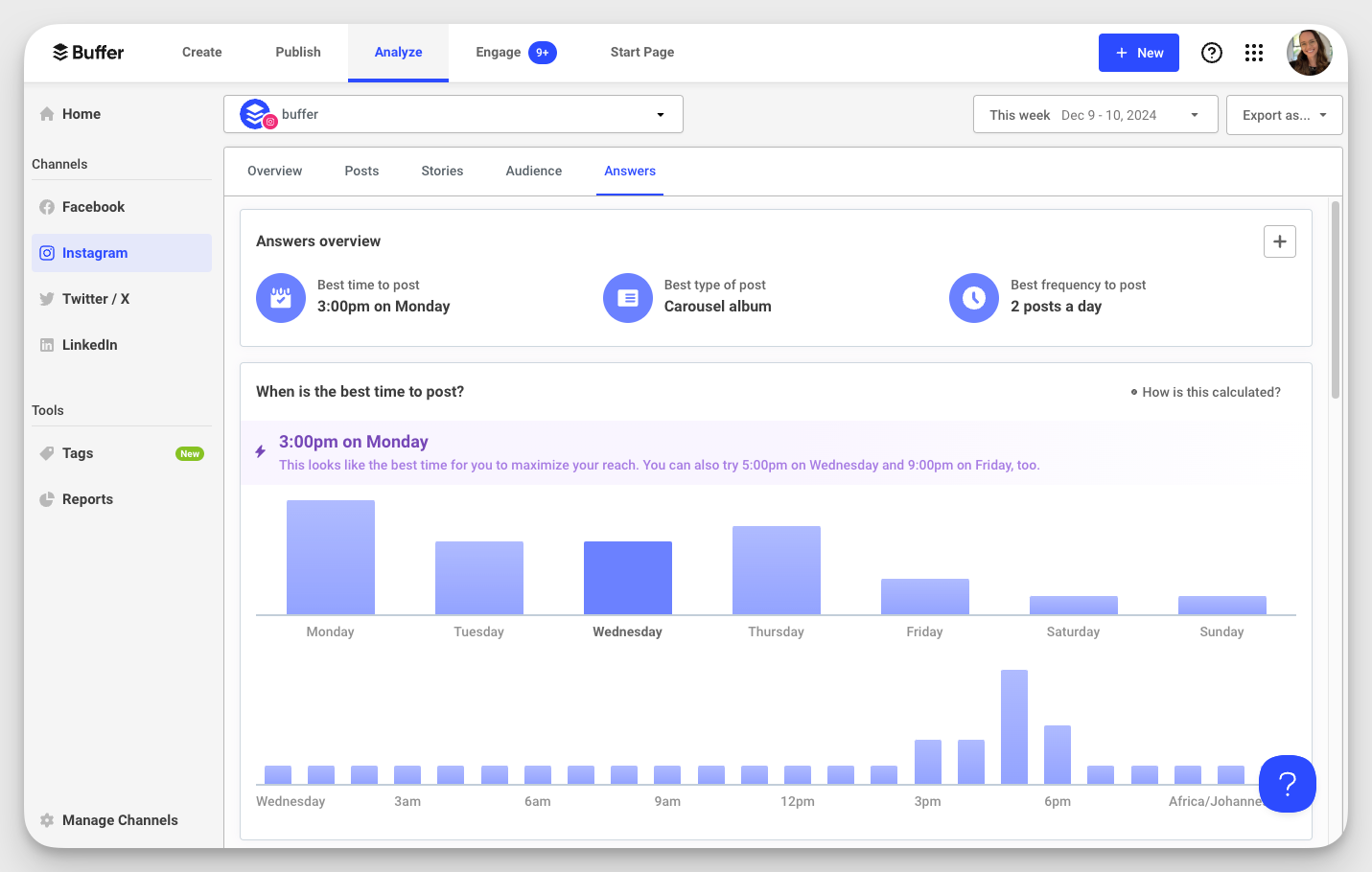Viewport: 1372px width, 872px height.
Task: Open the Export as dropdown
Action: pyautogui.click(x=1284, y=115)
